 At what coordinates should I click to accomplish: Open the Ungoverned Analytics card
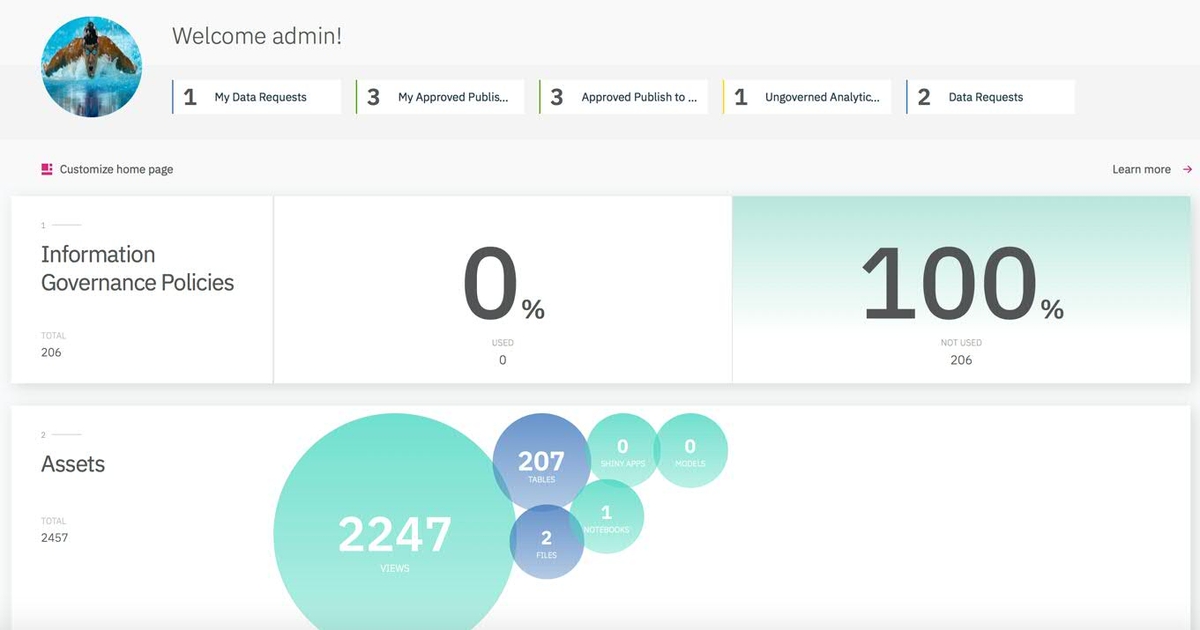pos(807,96)
